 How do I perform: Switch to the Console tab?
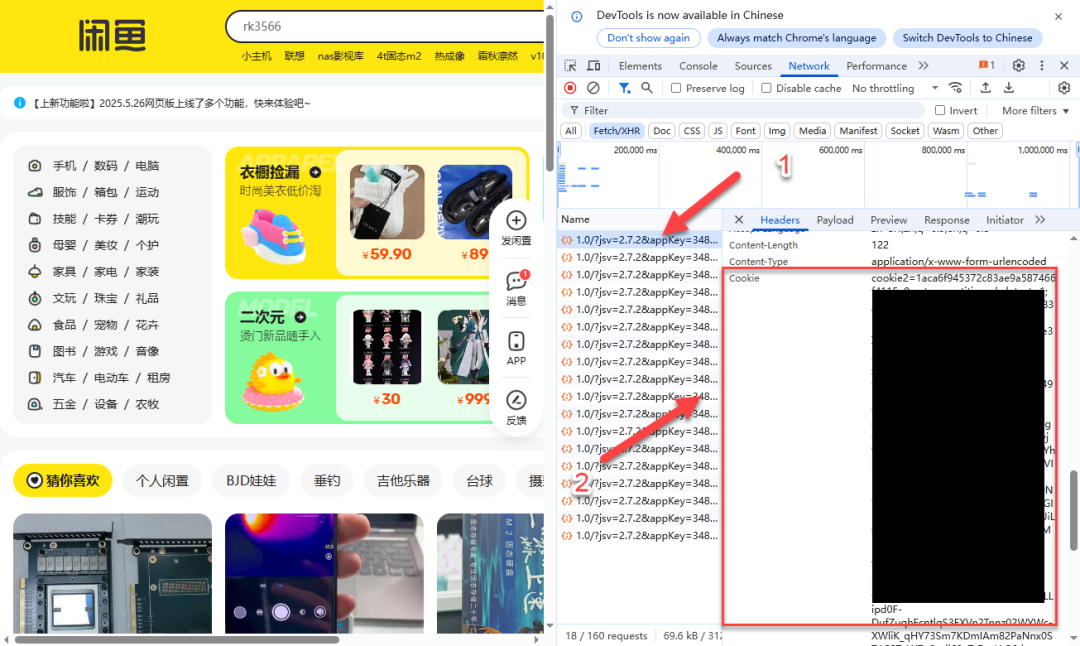click(x=698, y=66)
